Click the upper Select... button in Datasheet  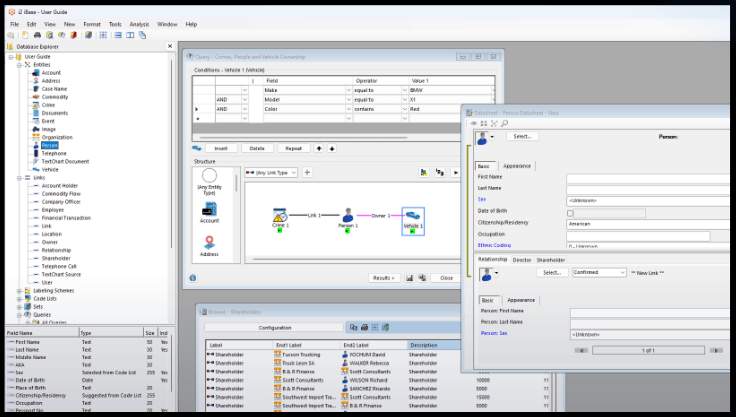(x=522, y=136)
